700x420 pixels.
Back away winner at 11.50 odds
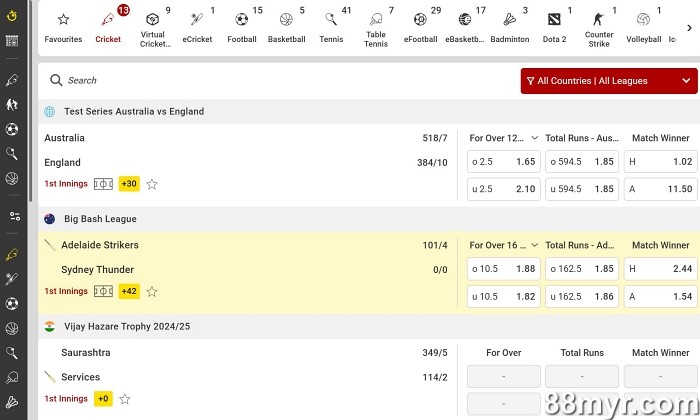point(661,189)
